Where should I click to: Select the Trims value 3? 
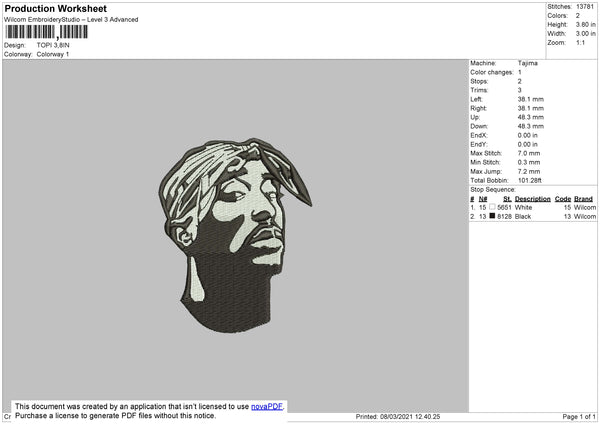tap(520, 90)
